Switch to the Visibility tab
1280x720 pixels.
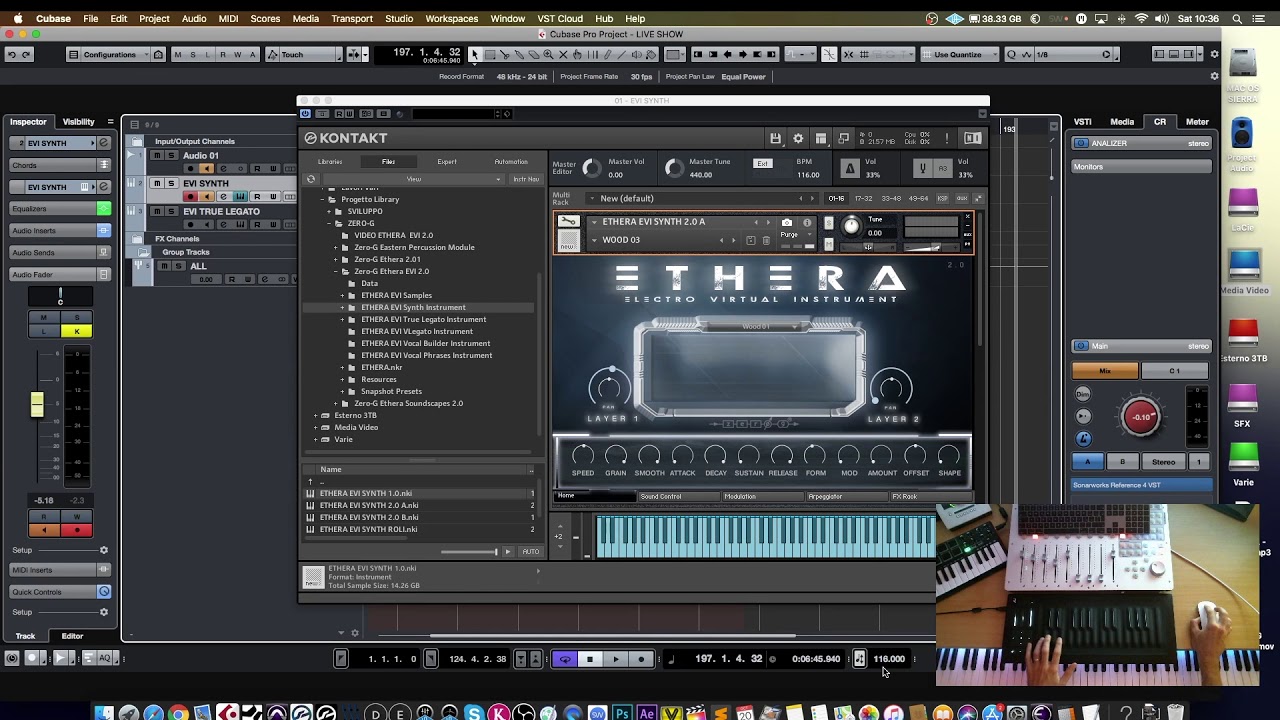coord(79,122)
